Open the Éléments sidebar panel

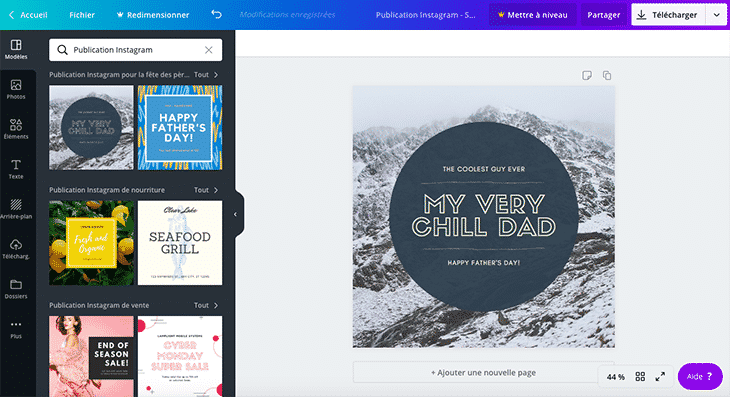point(16,129)
